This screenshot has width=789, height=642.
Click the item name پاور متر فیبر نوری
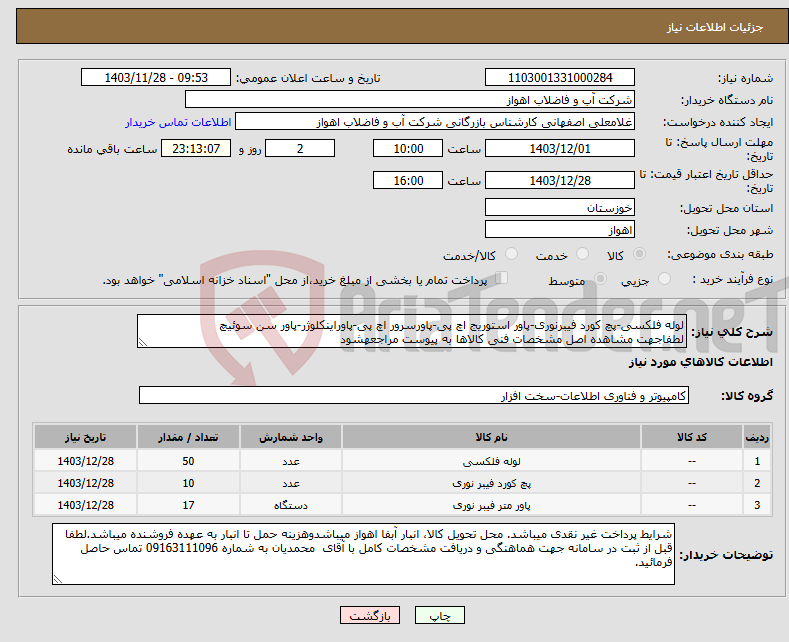[491, 505]
